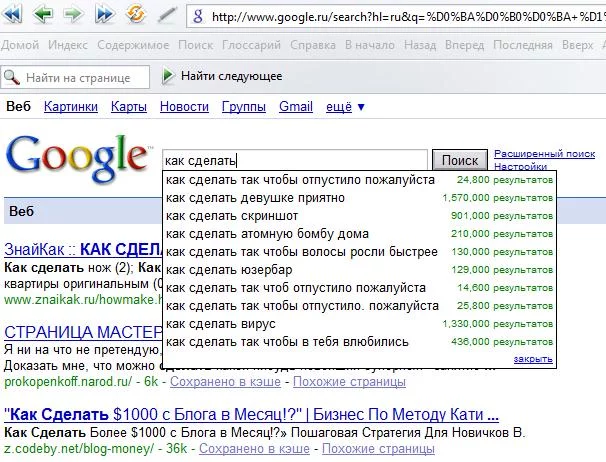
Task: Expand the 'ещё' dropdown menu
Action: 345,106
